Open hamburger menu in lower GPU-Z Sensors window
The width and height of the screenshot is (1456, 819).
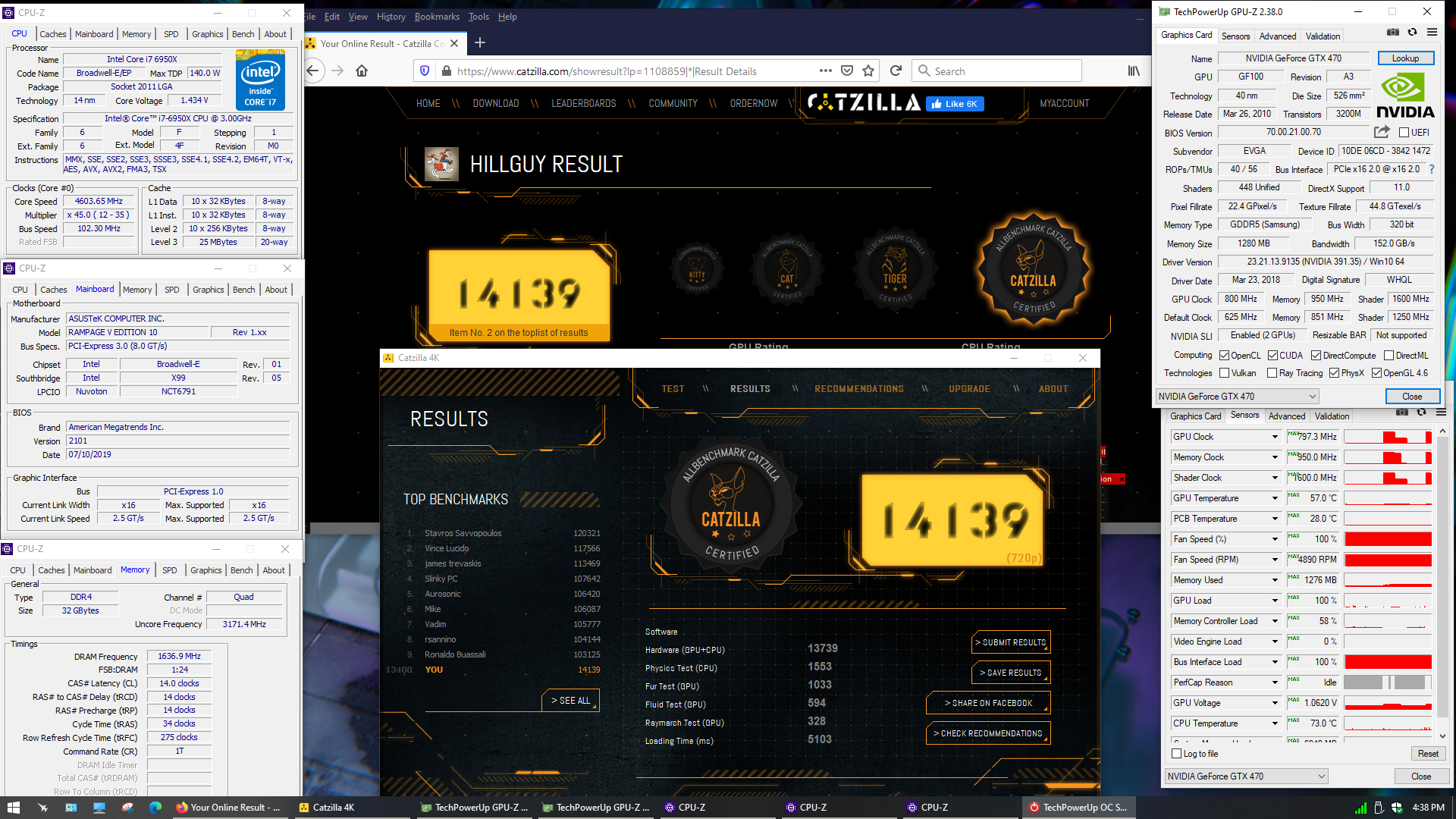click(1441, 413)
